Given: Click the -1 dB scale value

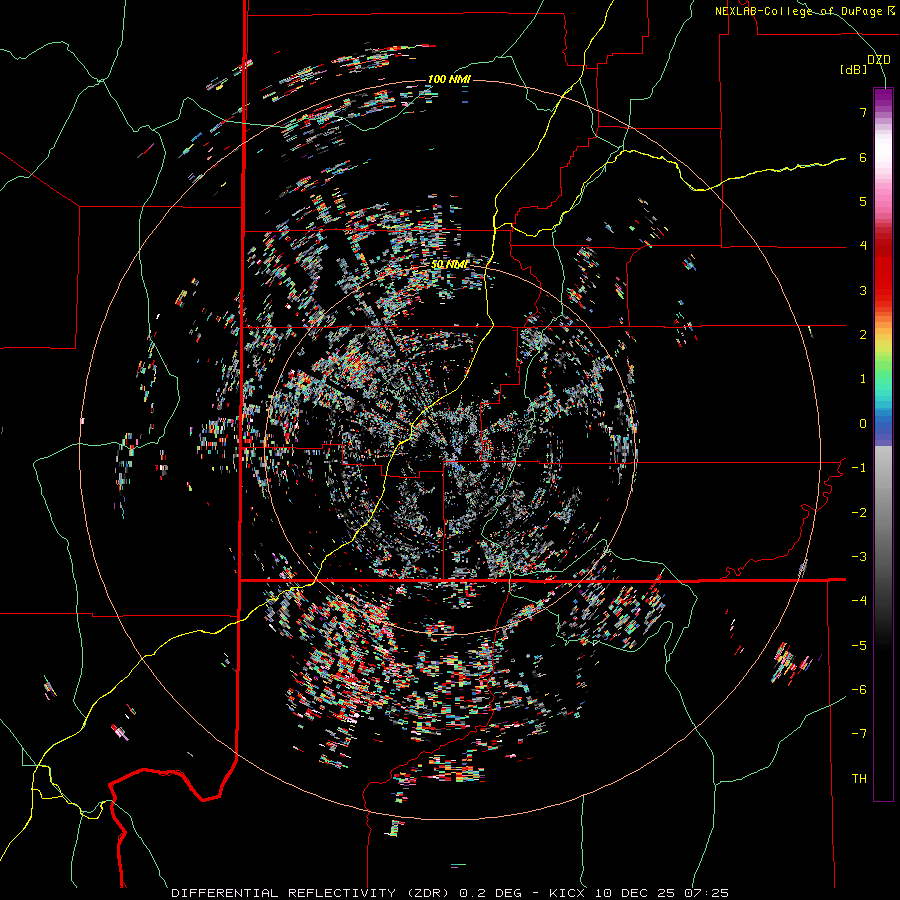Looking at the screenshot, I should click(x=859, y=468).
